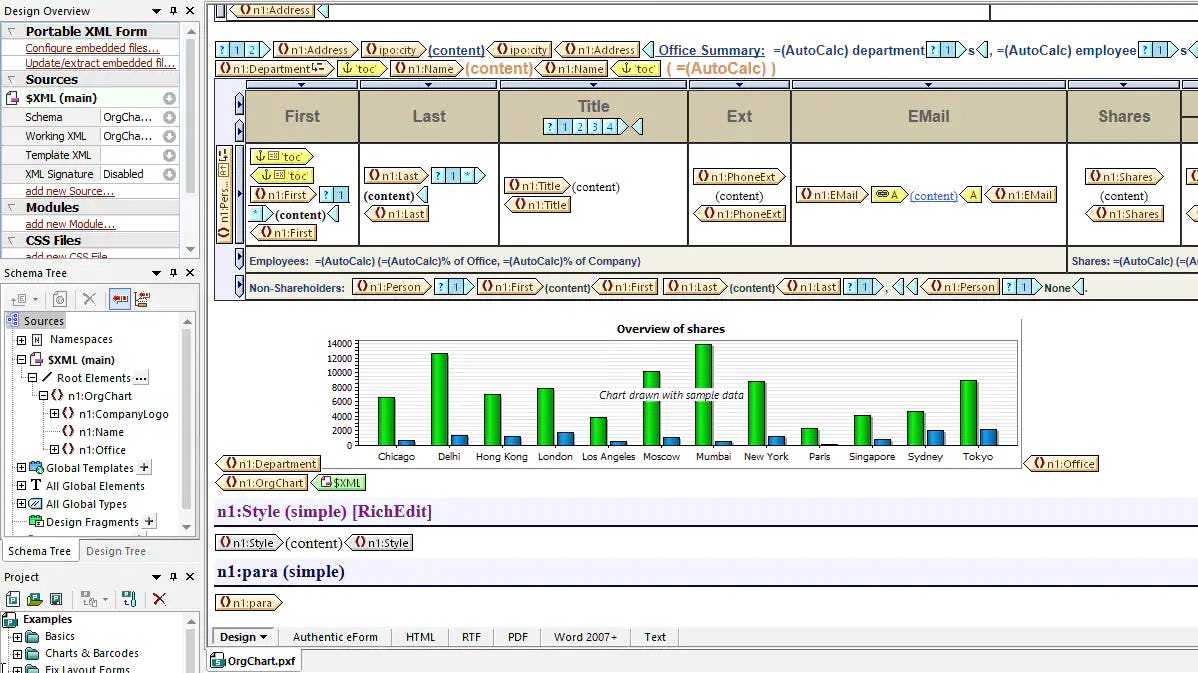Click the global template document icon in Schema Tree toolbar
The width and height of the screenshot is (1198, 673).
(x=60, y=299)
